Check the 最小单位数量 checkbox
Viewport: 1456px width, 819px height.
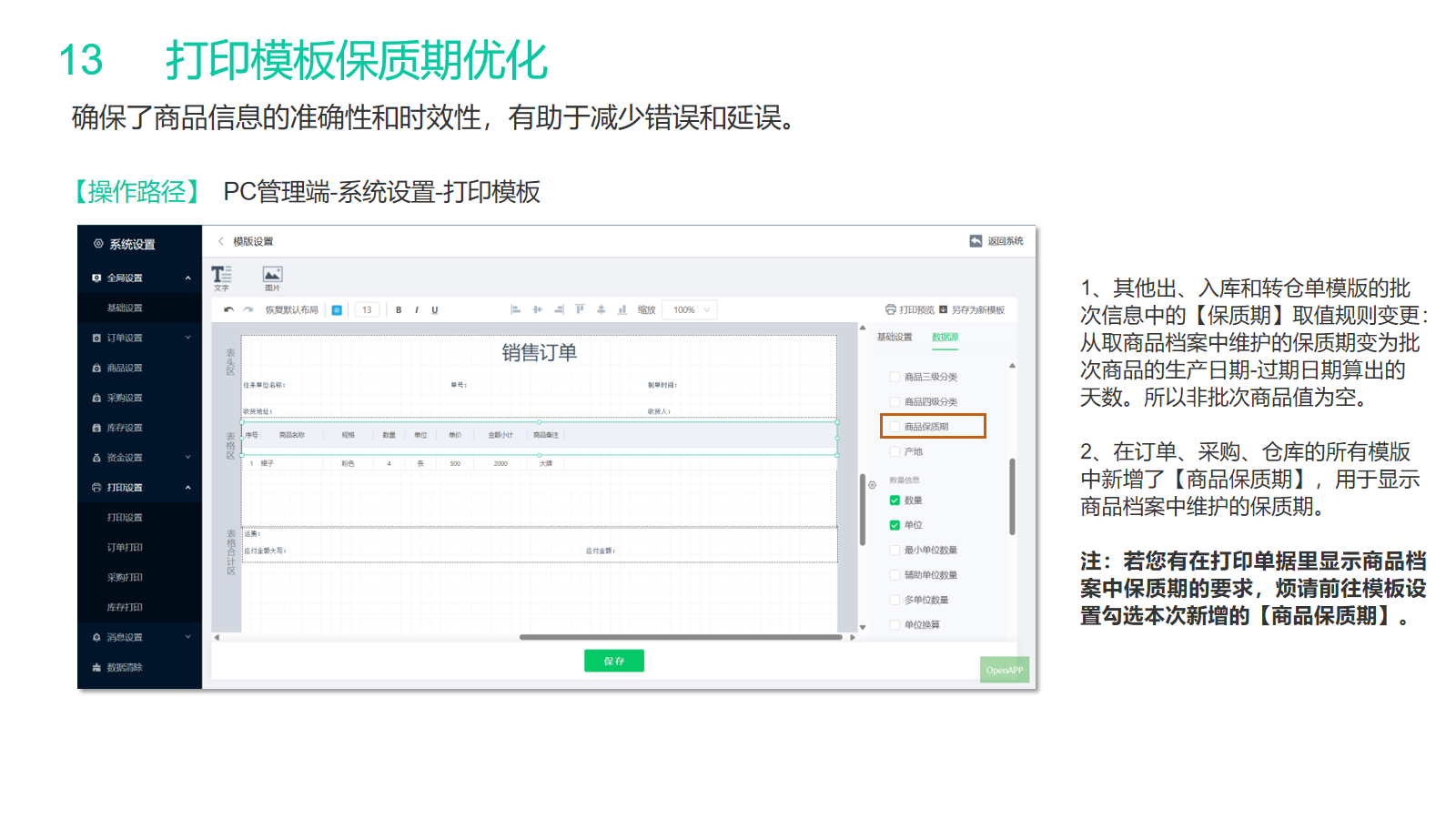[895, 550]
